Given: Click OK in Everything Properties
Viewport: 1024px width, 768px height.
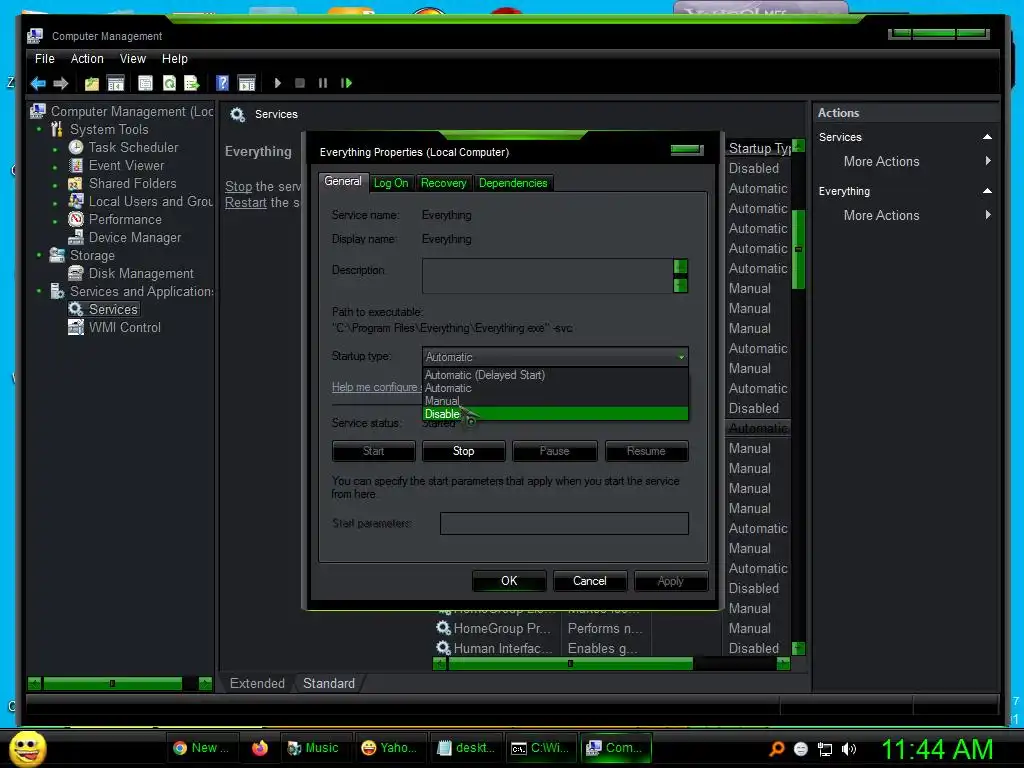Looking at the screenshot, I should (509, 581).
